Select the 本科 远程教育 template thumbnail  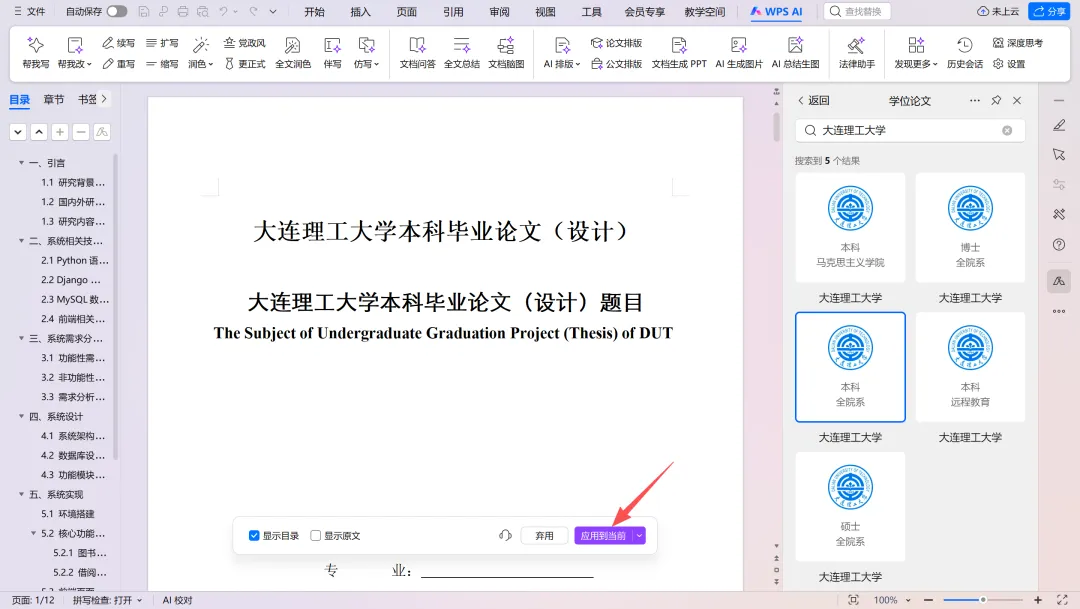coord(970,367)
